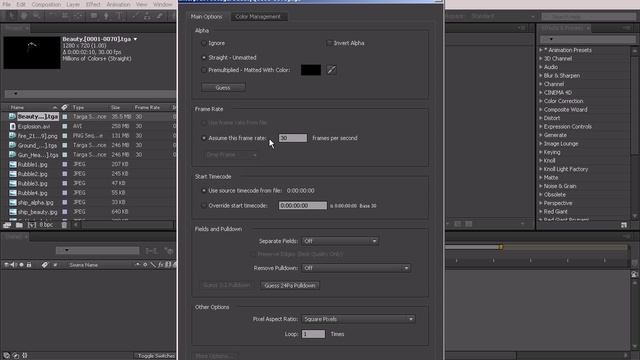Open the Separate Fields dropdown

(x=340, y=241)
